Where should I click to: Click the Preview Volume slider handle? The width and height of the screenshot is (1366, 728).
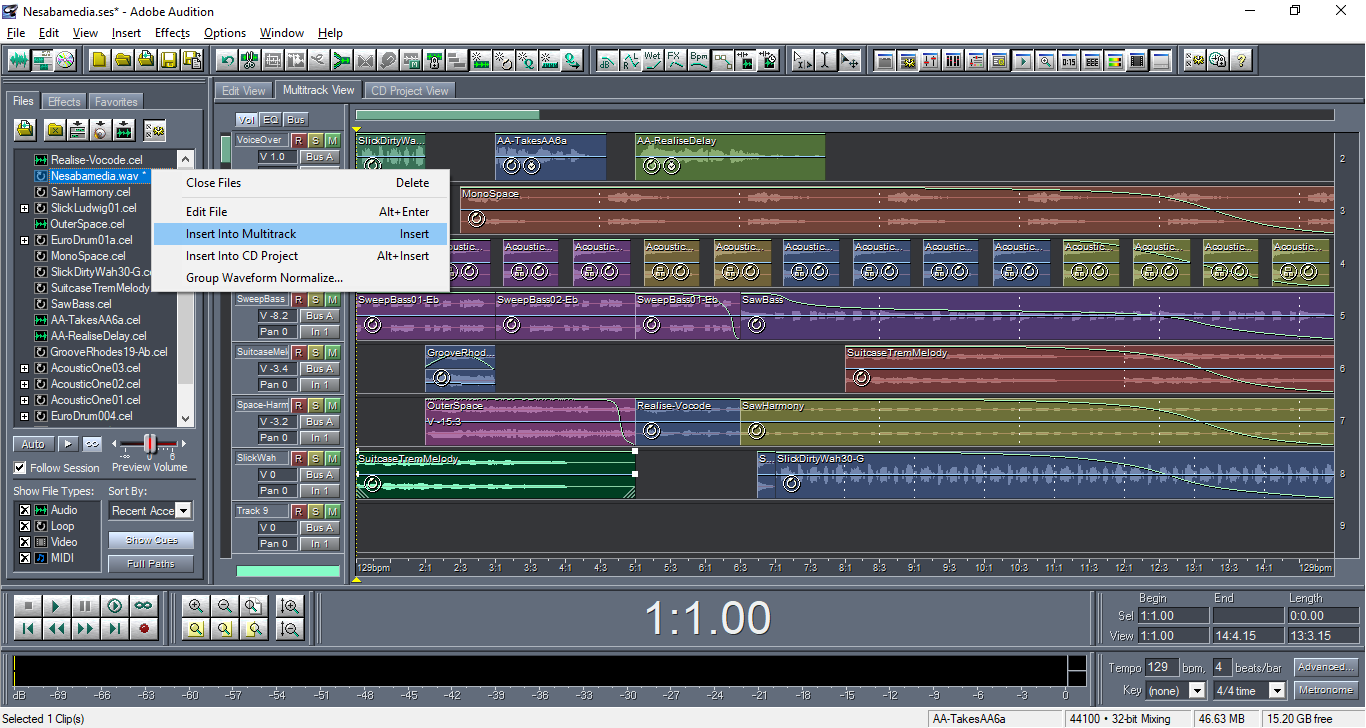[150, 443]
